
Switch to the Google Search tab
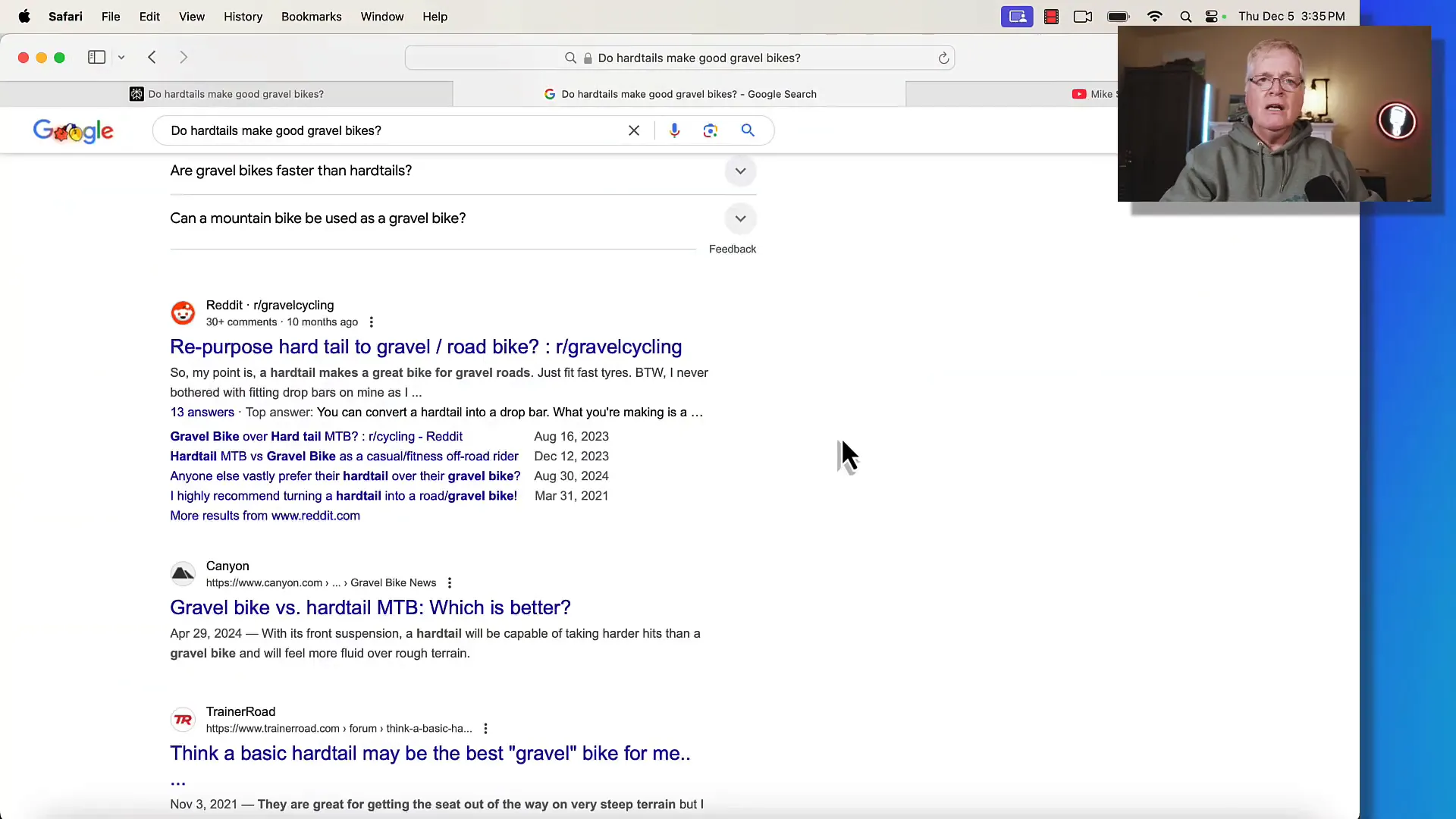pos(679,94)
